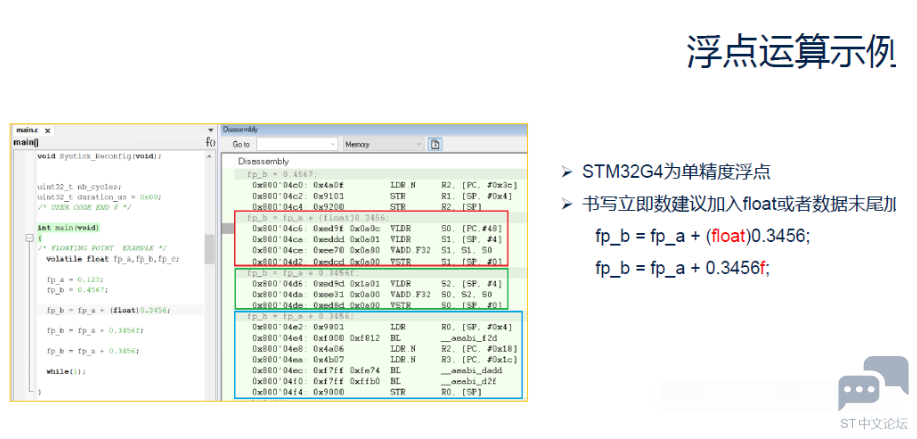Click the current instruction marker in disassembly gutter

point(227,227)
